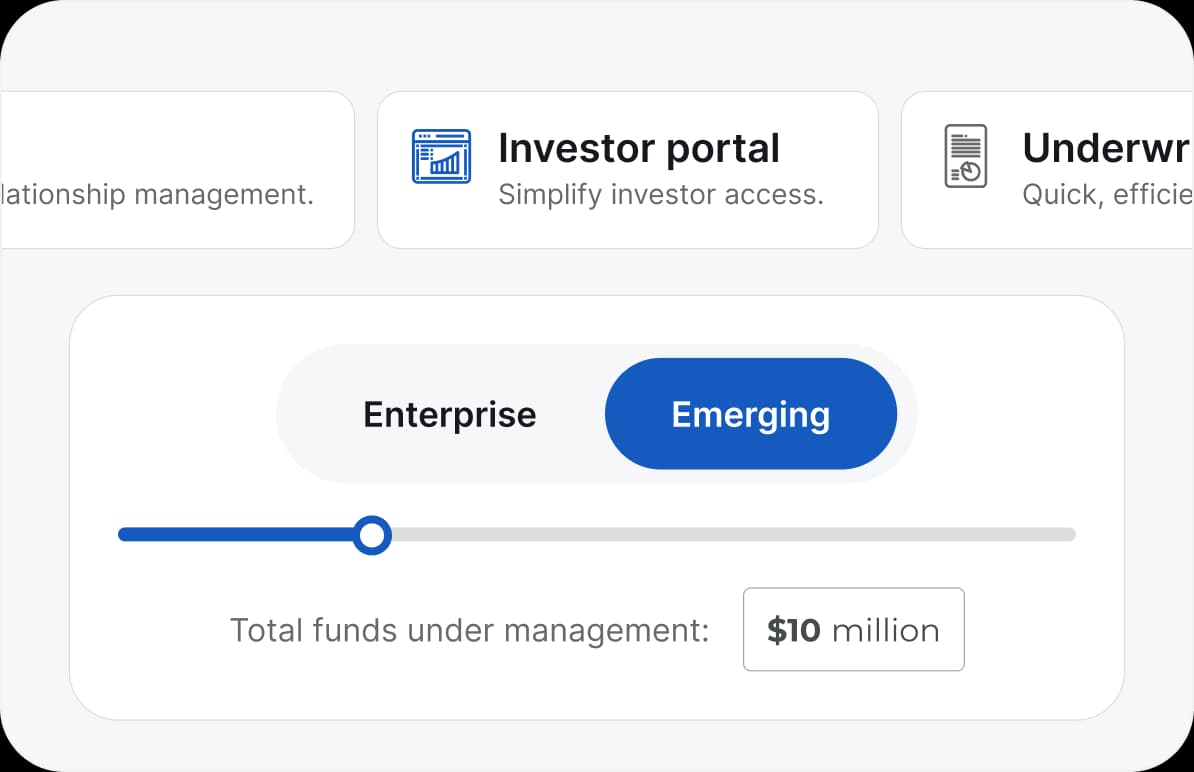Click the "Total funds under management:" label
This screenshot has width=1194, height=772.
[x=469, y=631]
